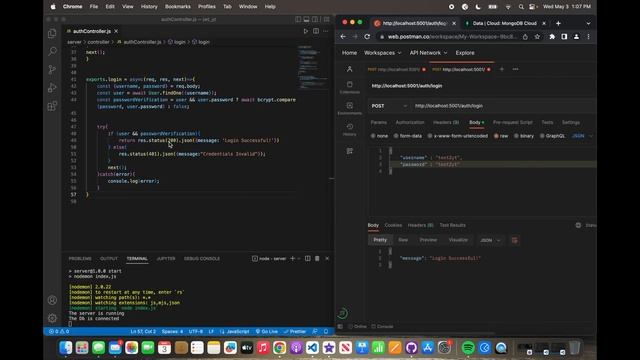Open the VS Code Accounts menu
640x360 pixels.
point(52,300)
